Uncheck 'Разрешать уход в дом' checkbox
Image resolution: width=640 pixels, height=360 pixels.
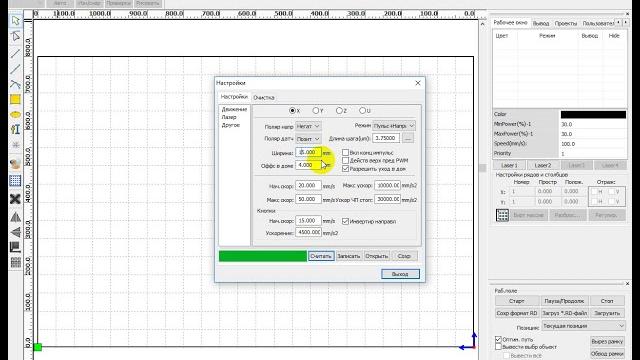tap(346, 169)
